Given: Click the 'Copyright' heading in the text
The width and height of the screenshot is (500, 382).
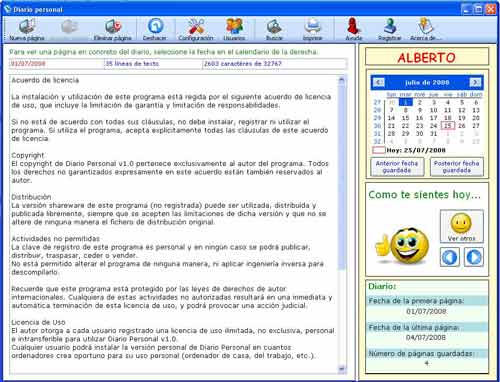Looking at the screenshot, I should [28, 155].
